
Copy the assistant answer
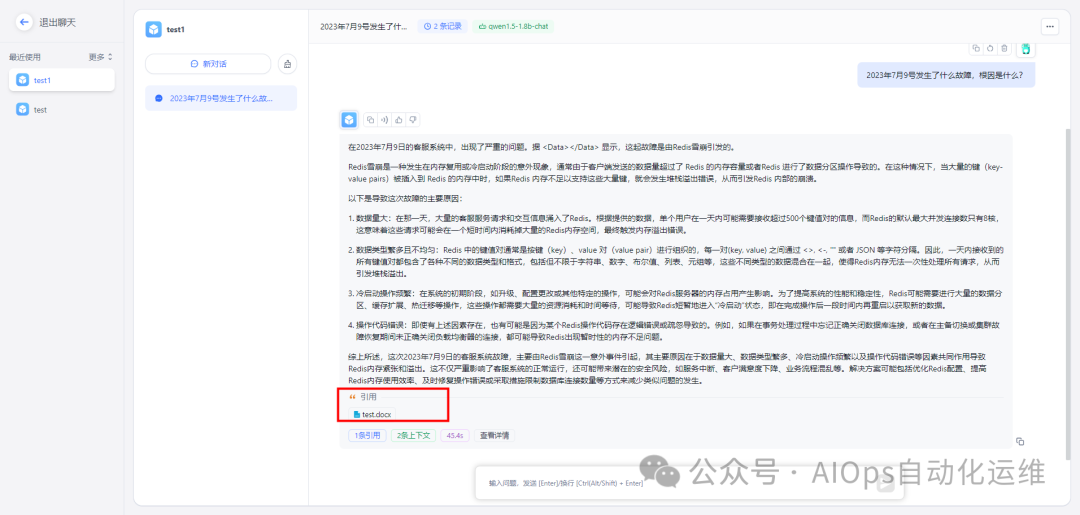pyautogui.click(x=370, y=120)
